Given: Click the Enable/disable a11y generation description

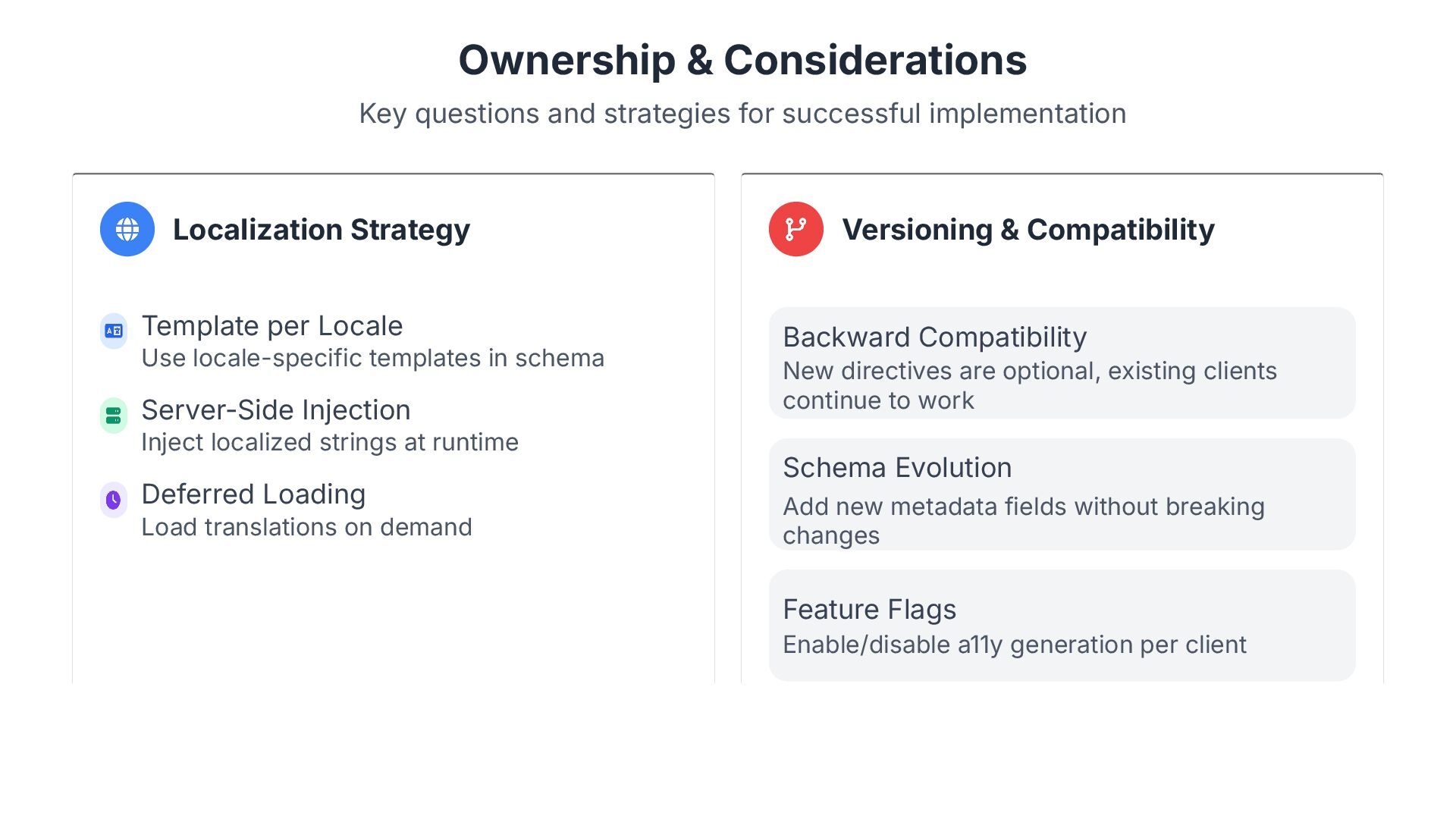Looking at the screenshot, I should tap(1014, 645).
